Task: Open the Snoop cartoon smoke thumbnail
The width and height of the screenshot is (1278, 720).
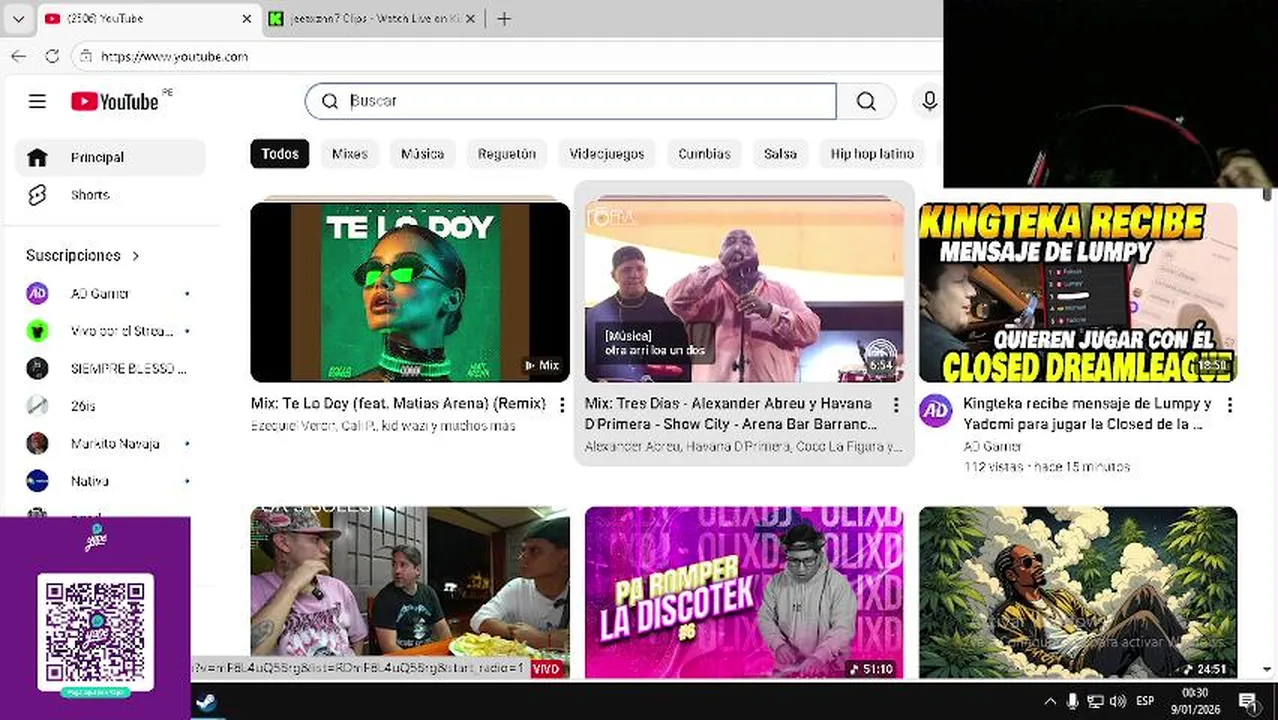Action: (1078, 592)
